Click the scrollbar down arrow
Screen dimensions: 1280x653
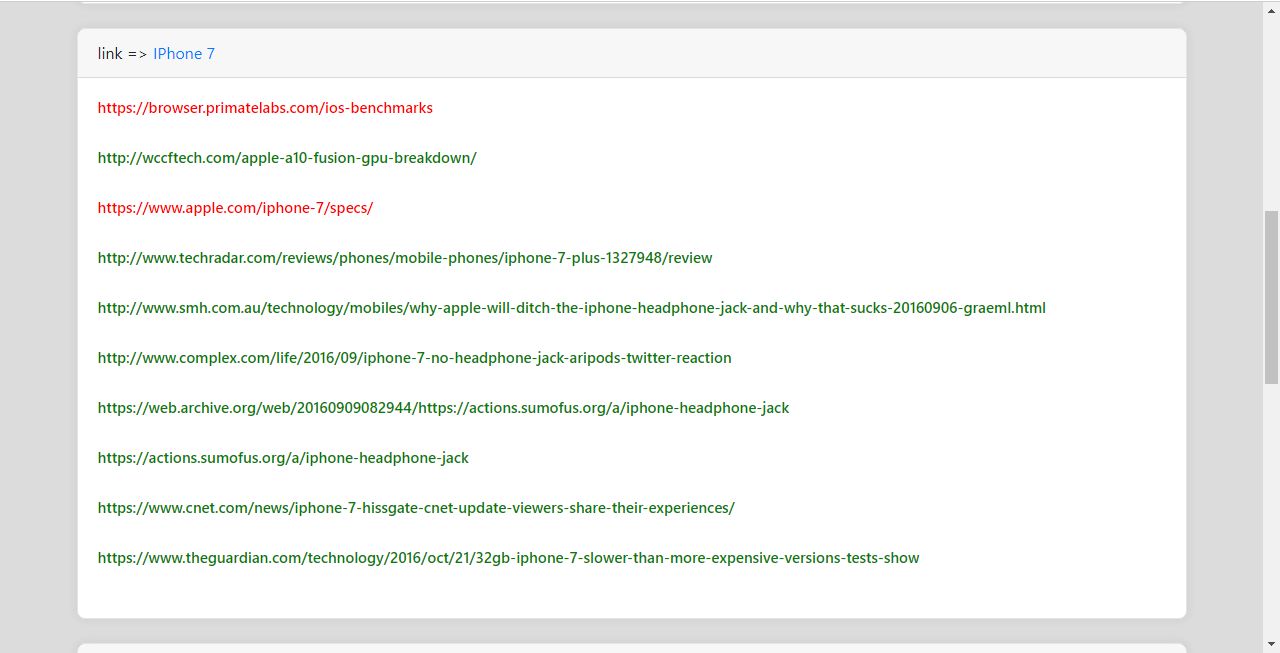tap(1271, 645)
